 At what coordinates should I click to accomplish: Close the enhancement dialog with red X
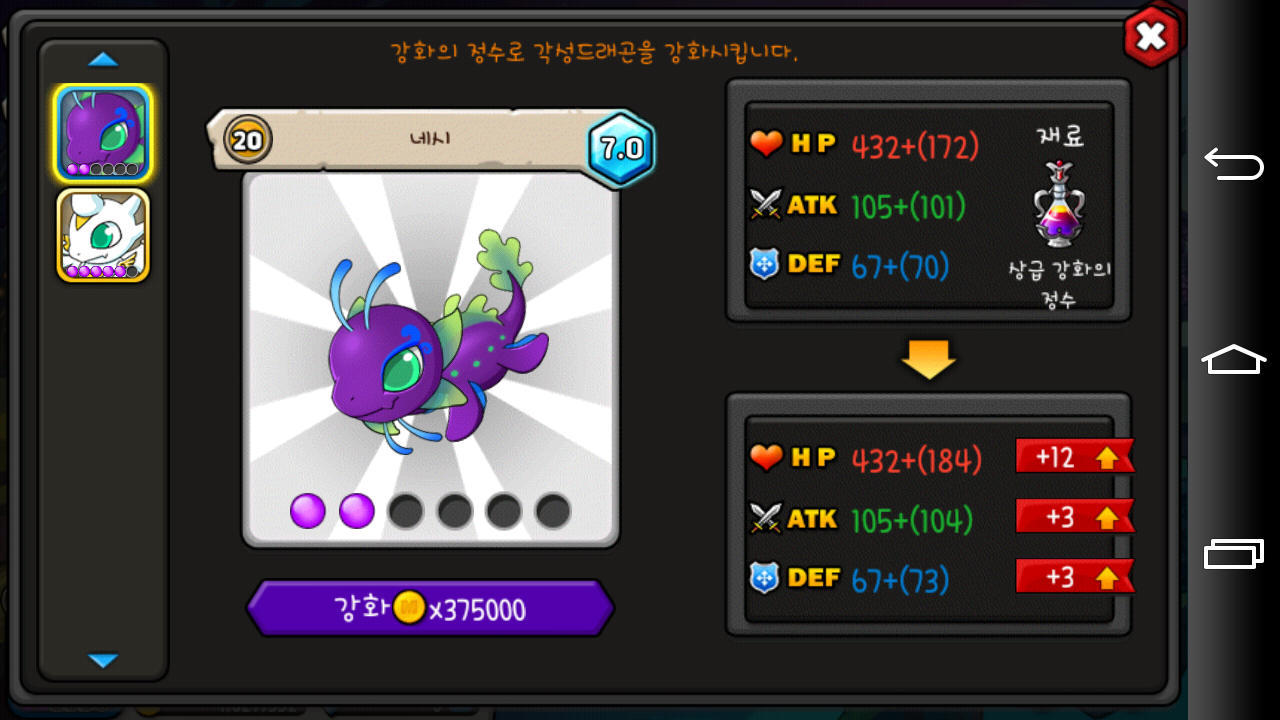[1152, 37]
